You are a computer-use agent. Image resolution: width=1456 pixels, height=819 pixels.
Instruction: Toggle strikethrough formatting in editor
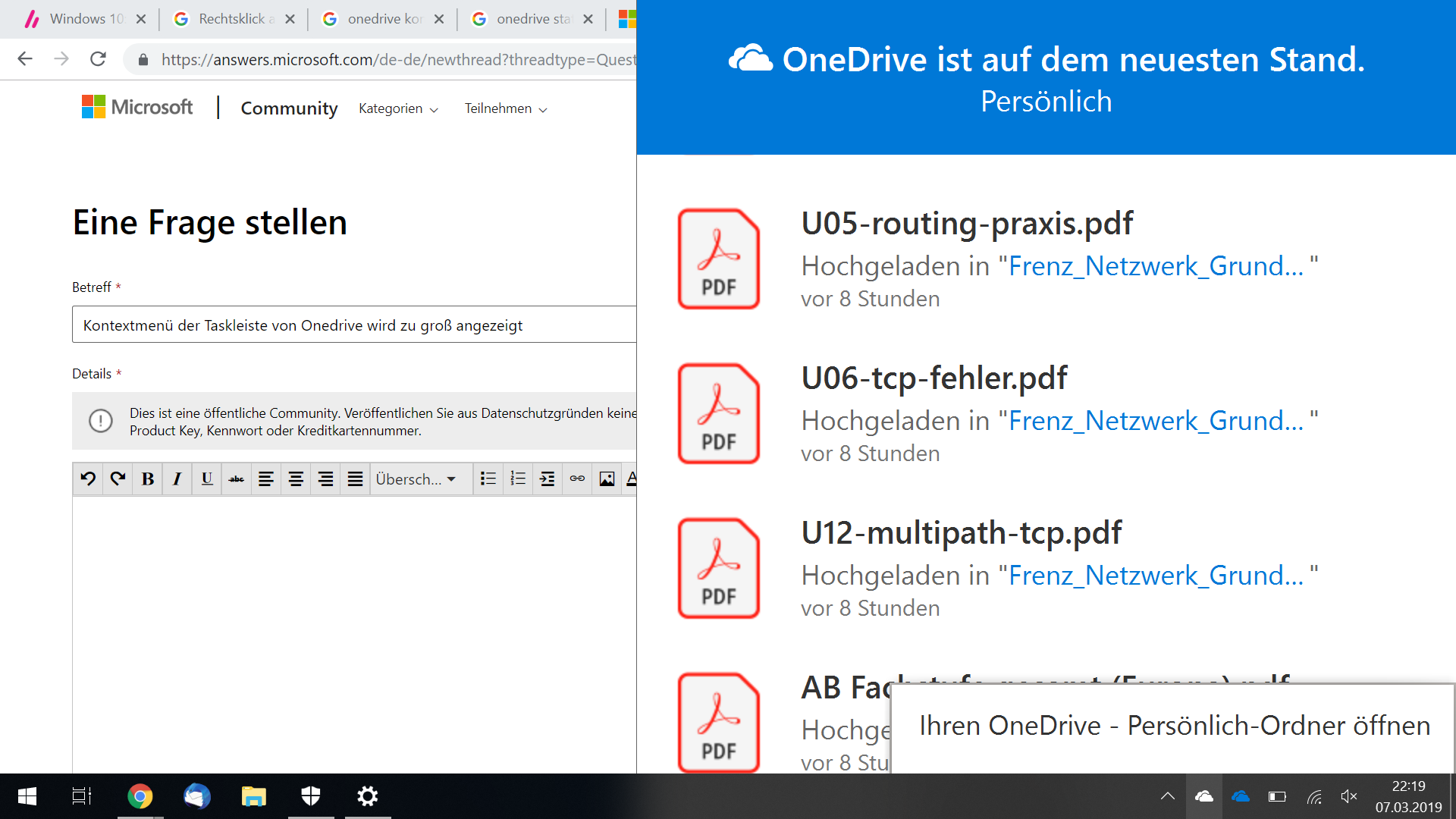[237, 479]
